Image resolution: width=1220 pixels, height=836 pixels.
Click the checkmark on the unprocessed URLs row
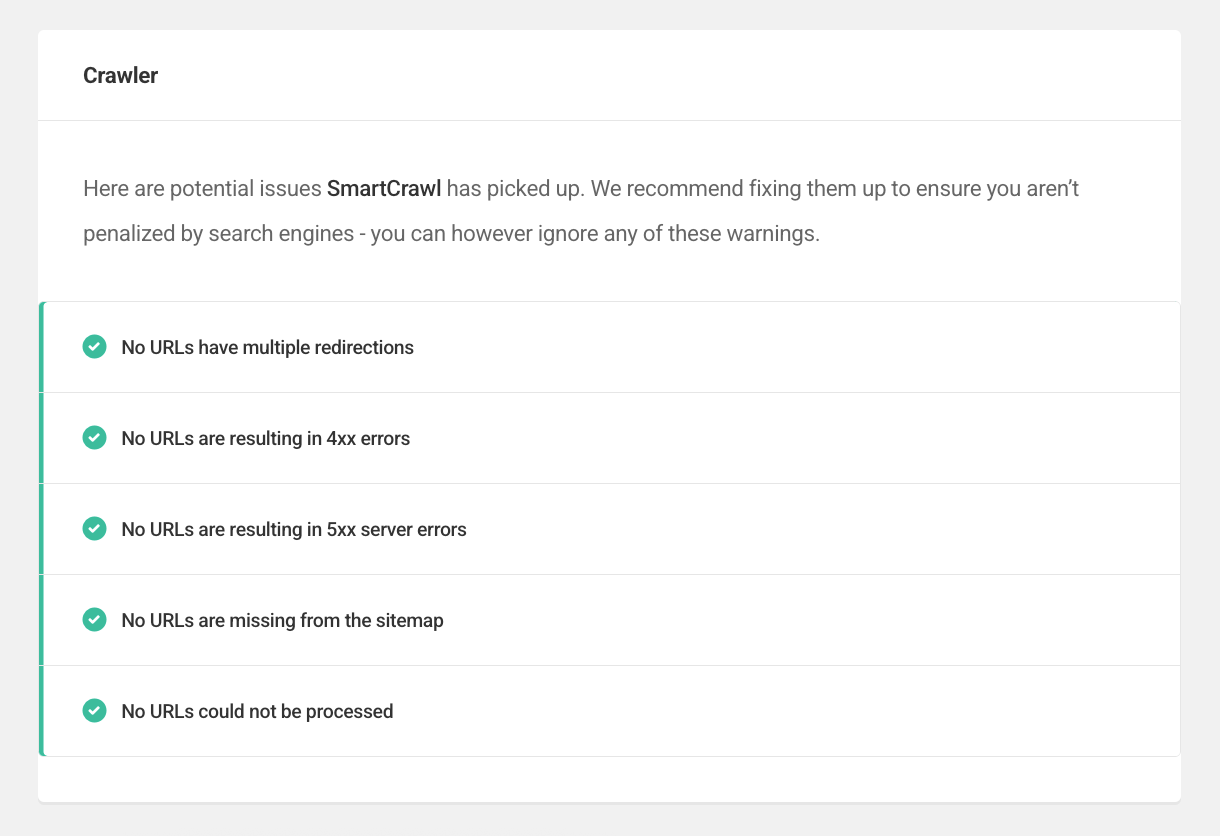point(94,710)
